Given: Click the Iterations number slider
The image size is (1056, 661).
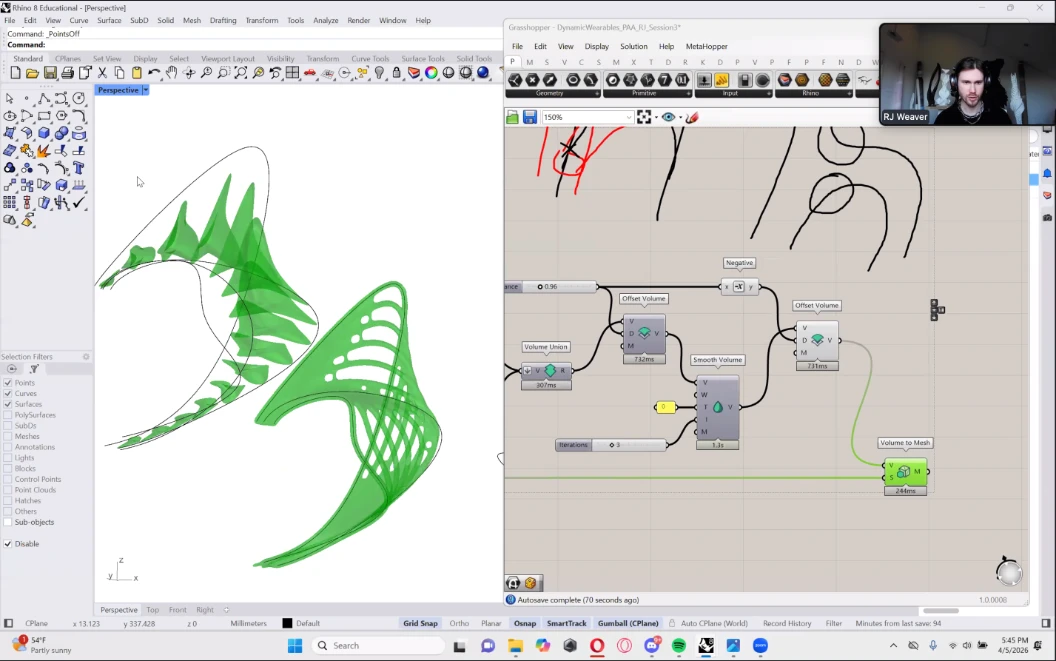Looking at the screenshot, I should tap(611, 445).
